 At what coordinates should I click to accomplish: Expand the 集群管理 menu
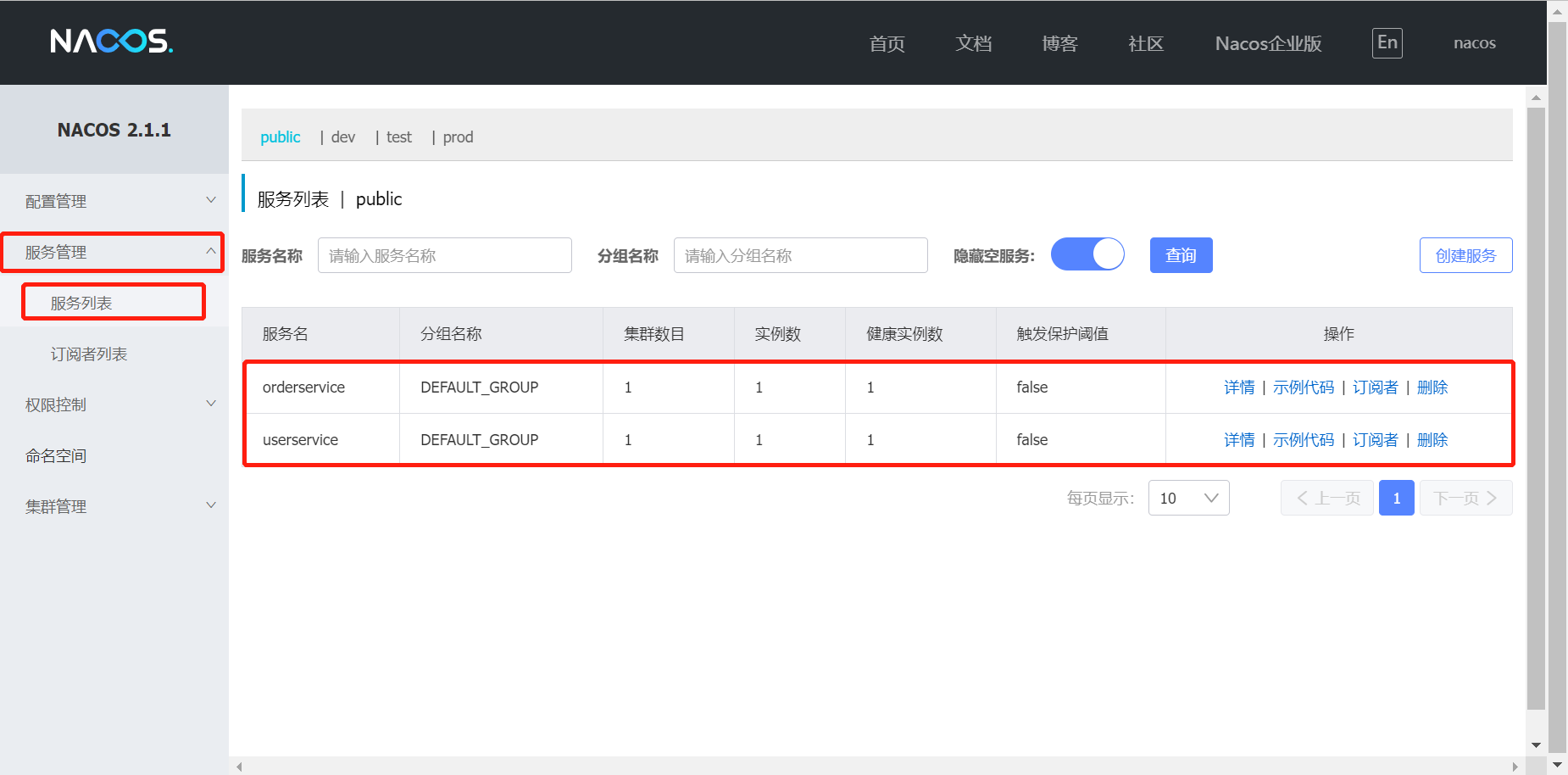click(x=114, y=506)
